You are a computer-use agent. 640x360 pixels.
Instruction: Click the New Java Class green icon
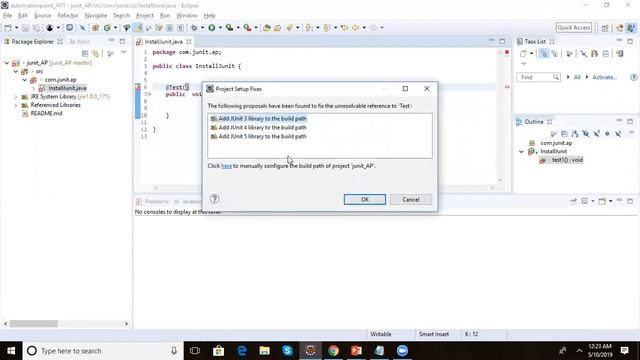point(107,28)
